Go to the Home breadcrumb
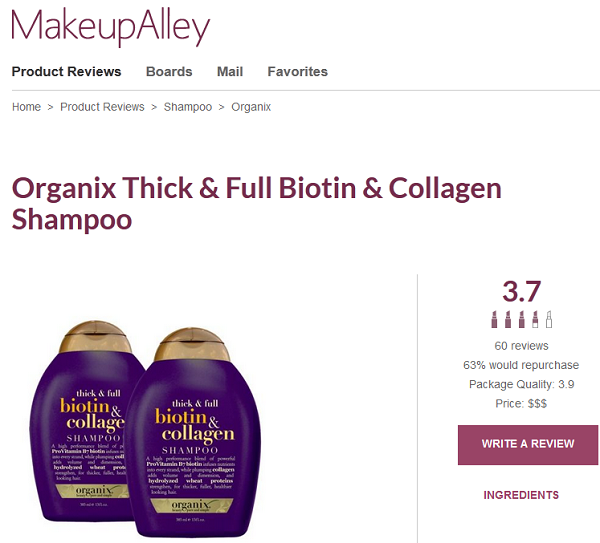 pyautogui.click(x=26, y=107)
